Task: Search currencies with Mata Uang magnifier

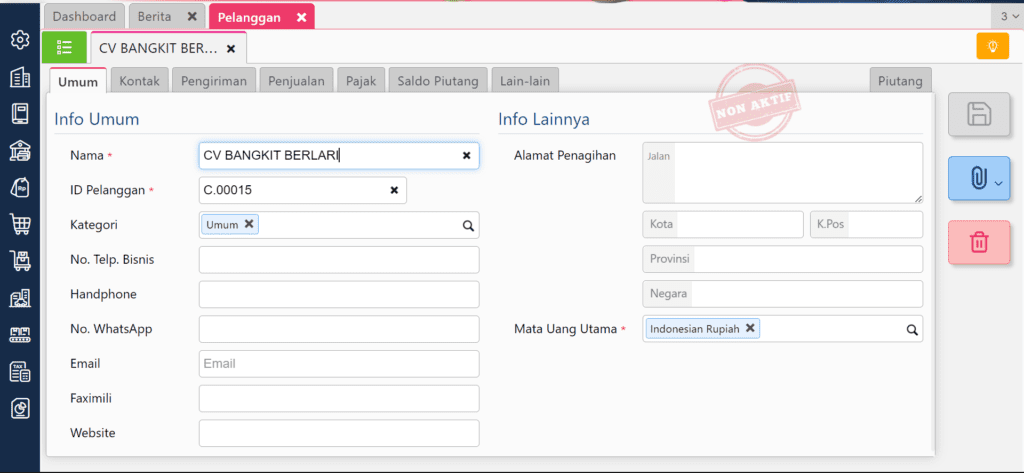Action: pos(912,329)
